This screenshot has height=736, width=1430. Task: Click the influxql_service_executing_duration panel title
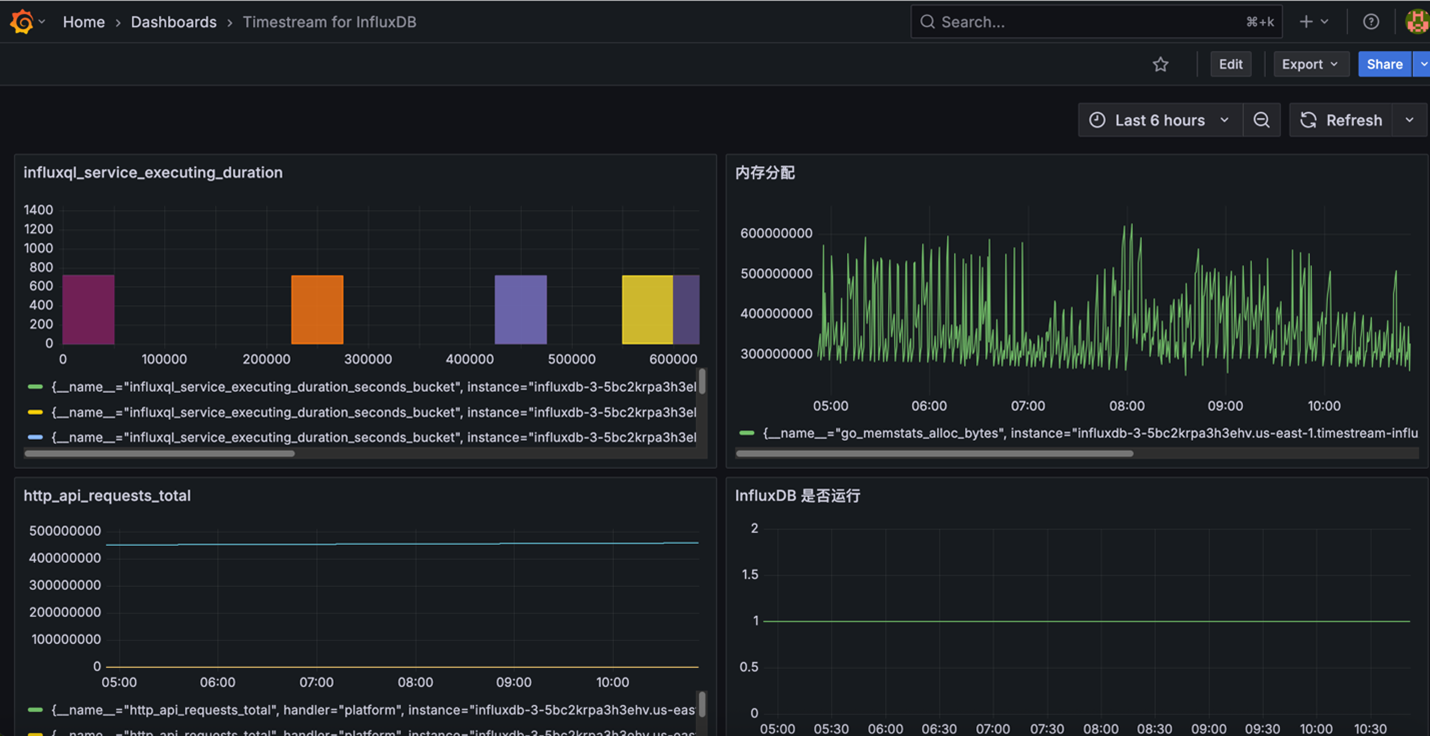[x=153, y=173]
